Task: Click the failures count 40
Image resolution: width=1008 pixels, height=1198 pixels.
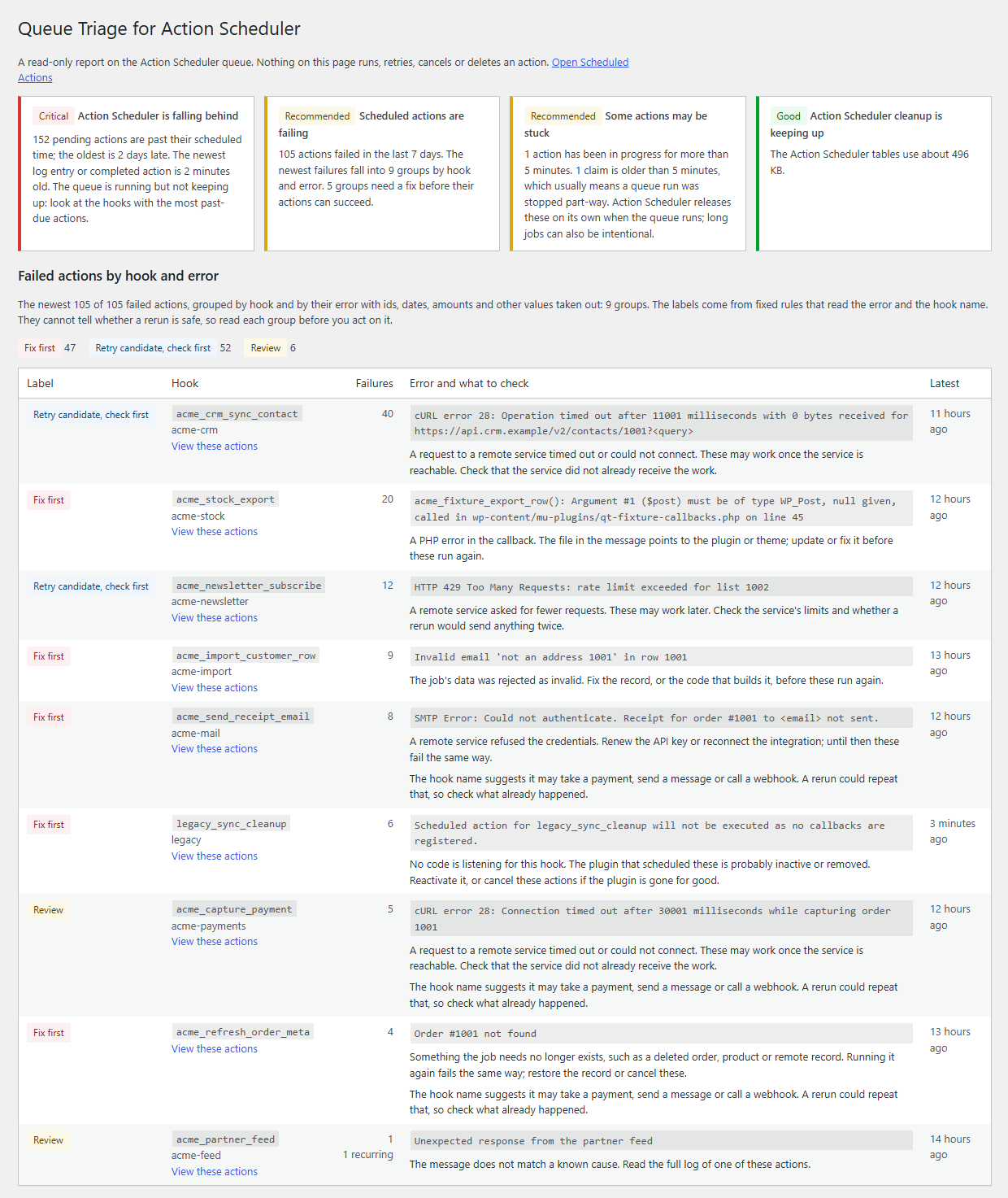Action: [x=388, y=414]
